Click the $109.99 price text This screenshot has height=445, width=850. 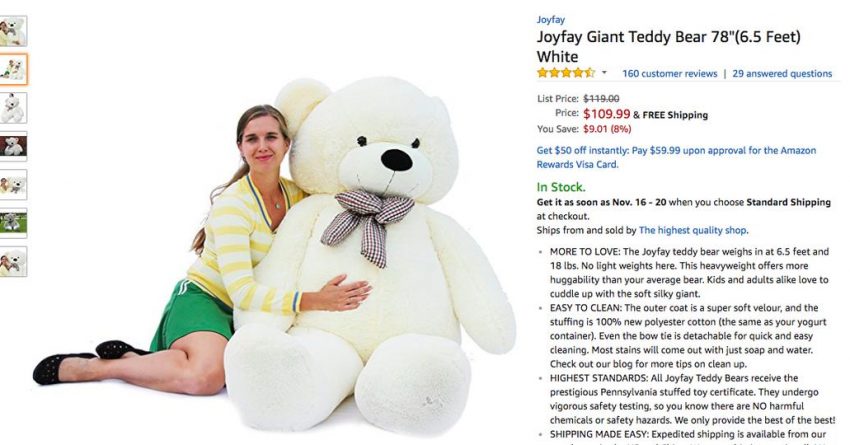click(607, 114)
